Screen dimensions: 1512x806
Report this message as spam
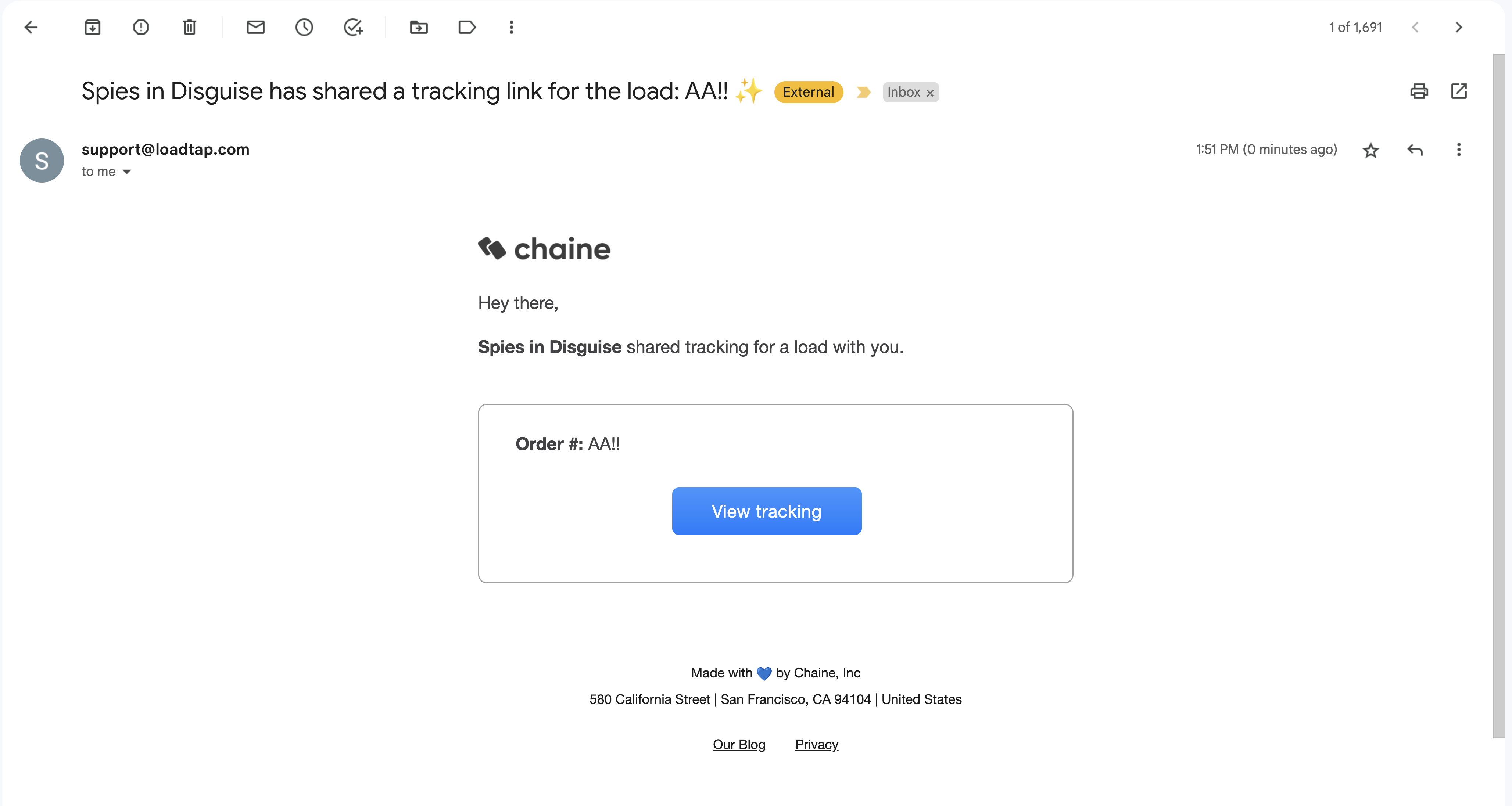click(x=141, y=27)
